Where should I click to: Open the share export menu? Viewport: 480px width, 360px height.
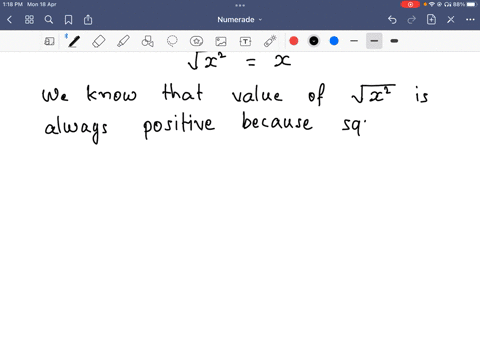click(x=88, y=20)
